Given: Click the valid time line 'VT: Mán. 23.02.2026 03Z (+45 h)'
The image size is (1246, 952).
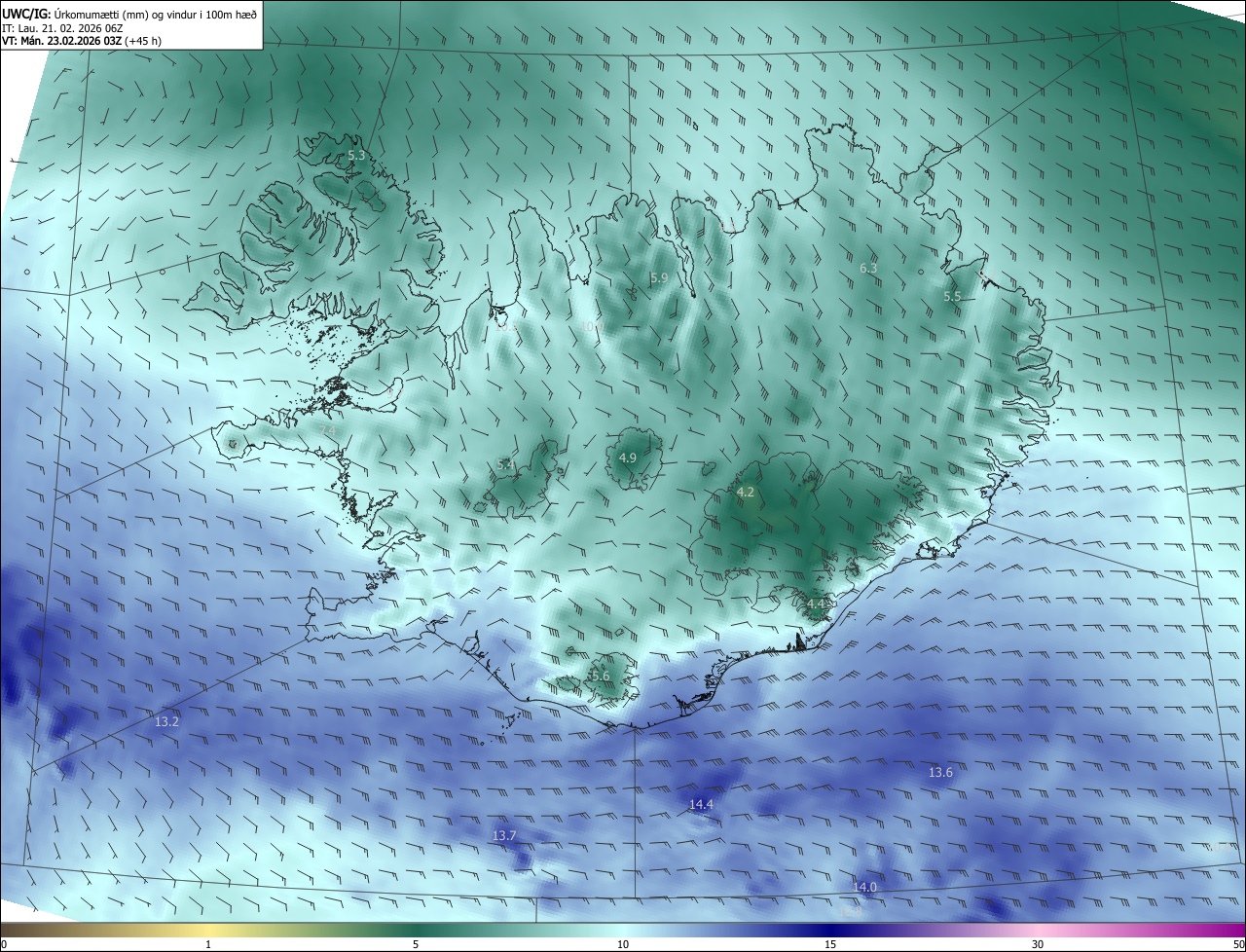Looking at the screenshot, I should 81,41.
